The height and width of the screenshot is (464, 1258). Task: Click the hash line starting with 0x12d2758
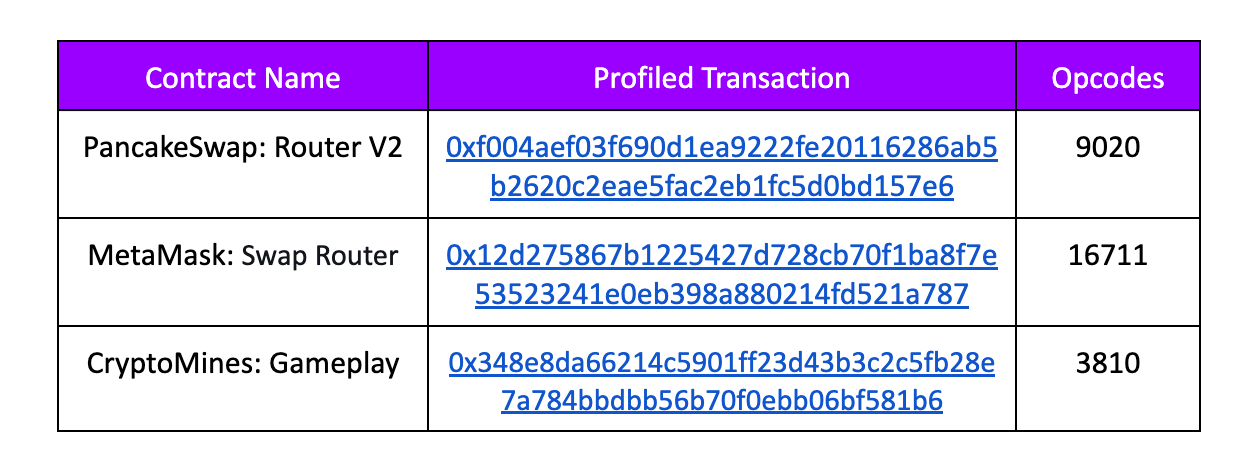(x=721, y=257)
